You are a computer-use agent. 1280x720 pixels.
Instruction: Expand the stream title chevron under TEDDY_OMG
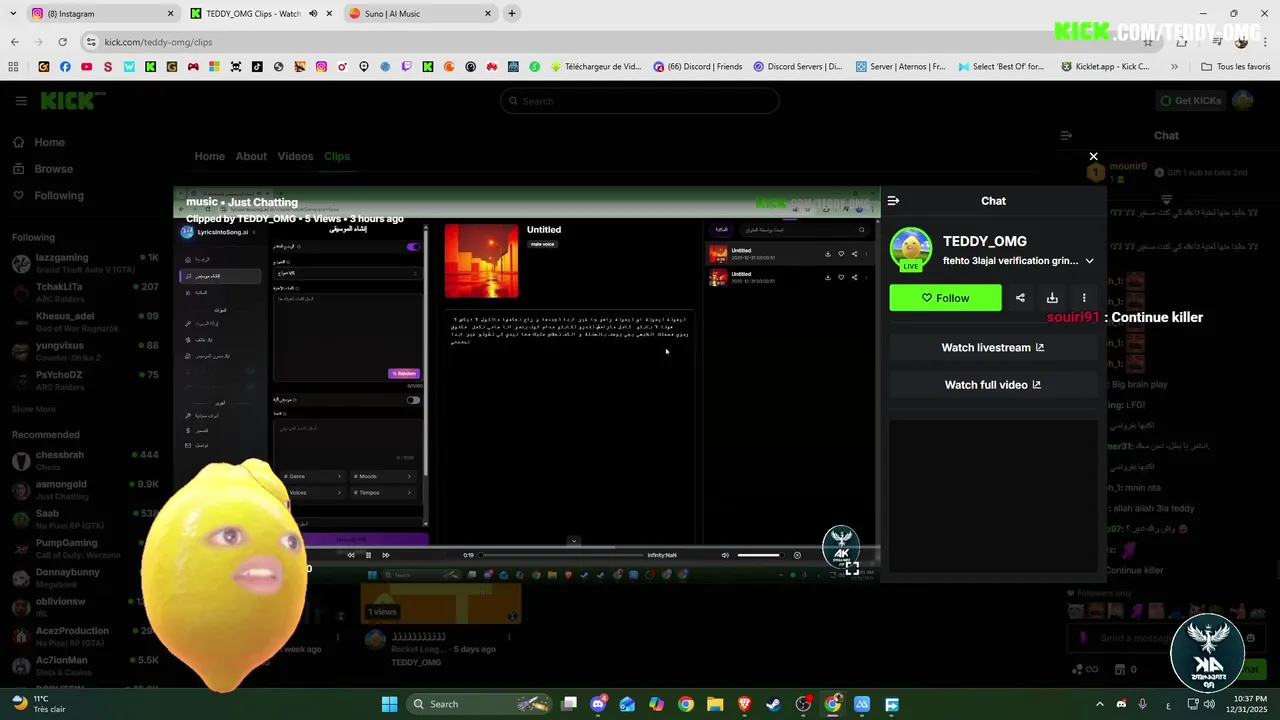(1089, 261)
